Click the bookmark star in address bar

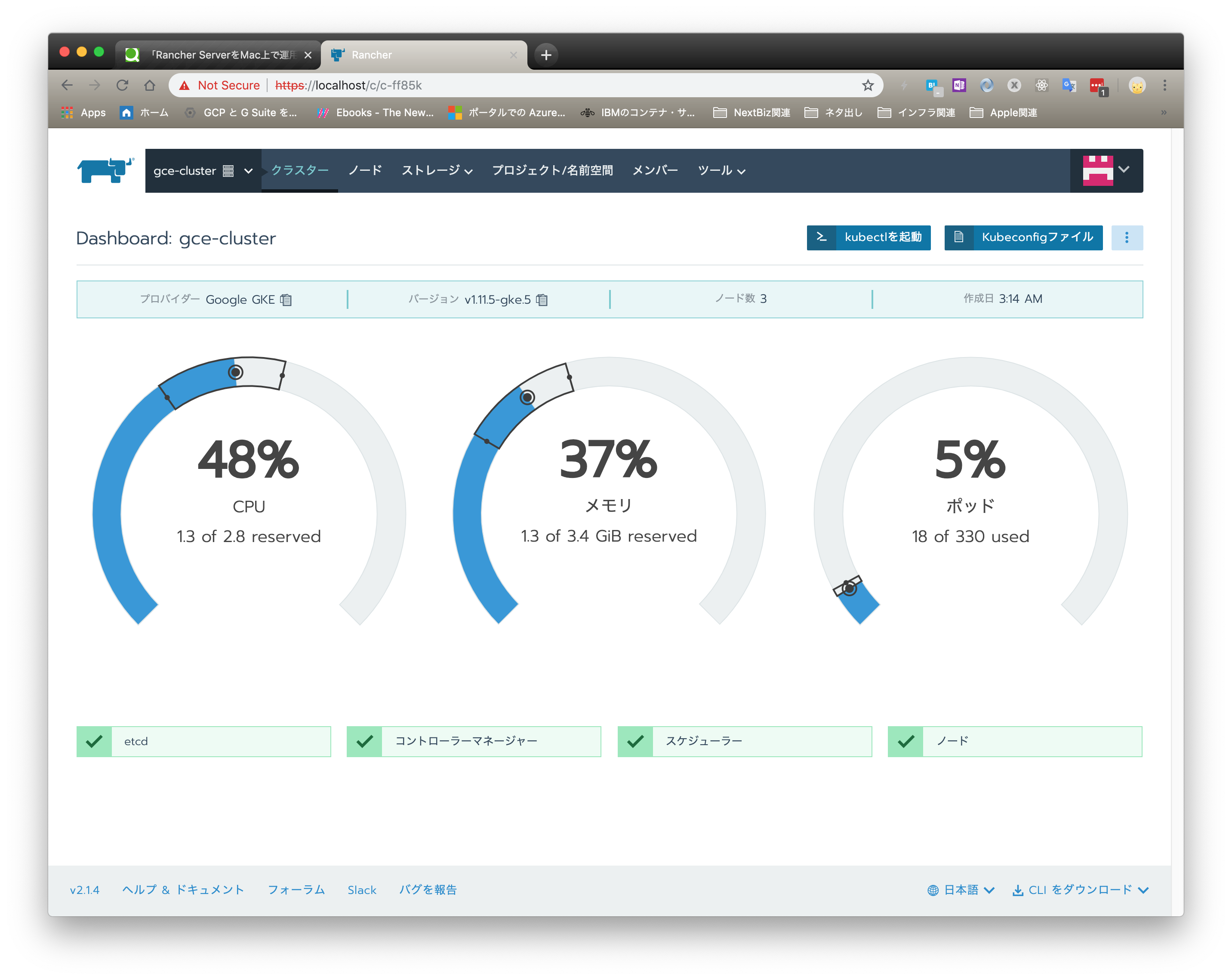868,85
